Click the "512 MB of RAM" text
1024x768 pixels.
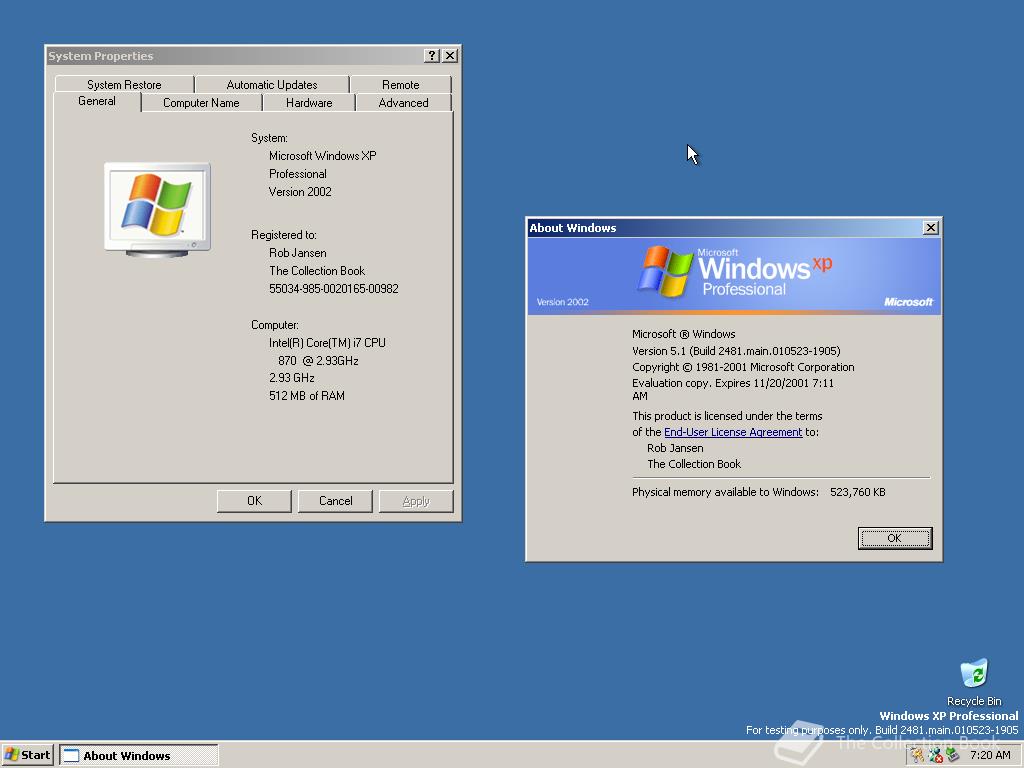(307, 396)
